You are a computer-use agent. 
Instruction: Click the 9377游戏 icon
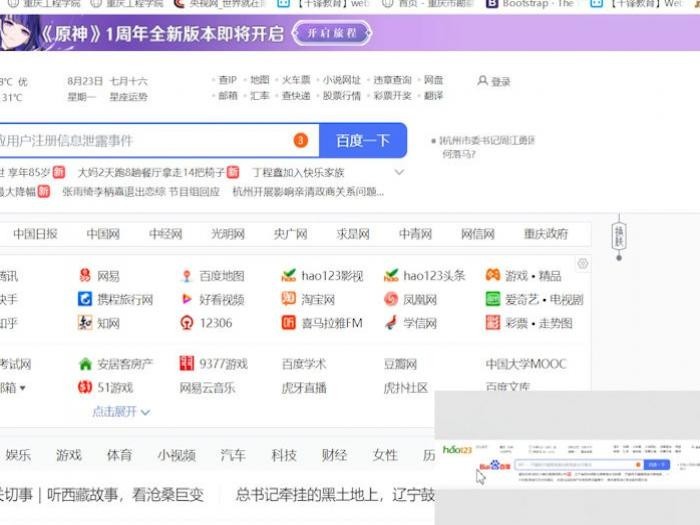[187, 363]
